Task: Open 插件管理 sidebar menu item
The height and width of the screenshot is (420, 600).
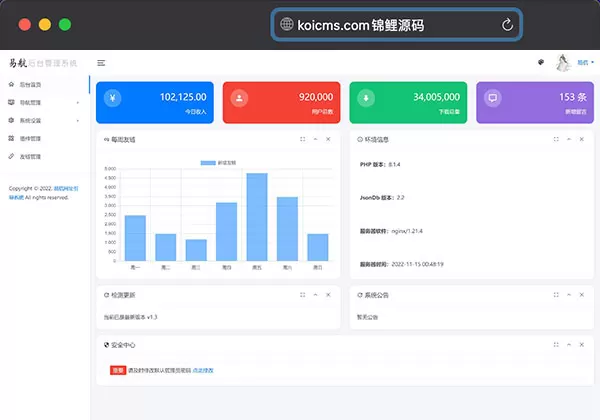Action: pos(44,138)
